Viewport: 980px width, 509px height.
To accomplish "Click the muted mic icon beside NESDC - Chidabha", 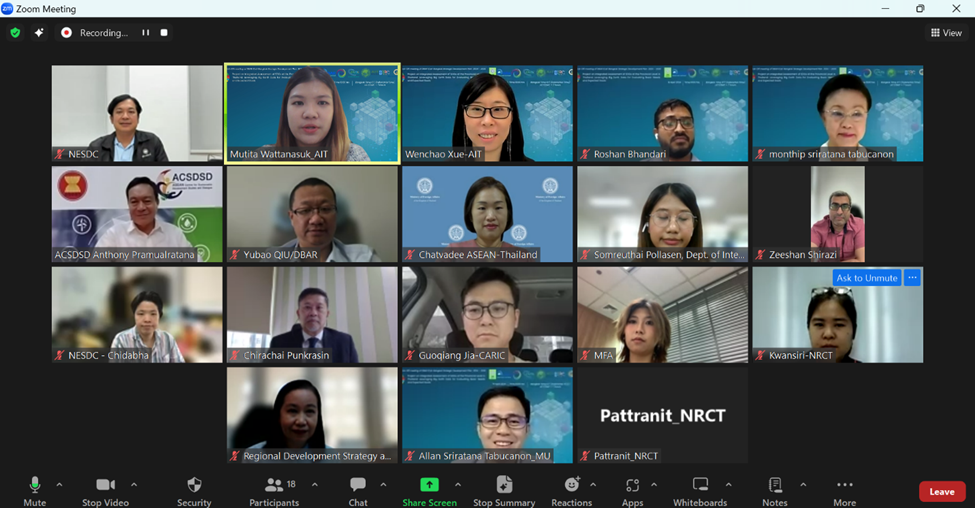I will click(59, 355).
